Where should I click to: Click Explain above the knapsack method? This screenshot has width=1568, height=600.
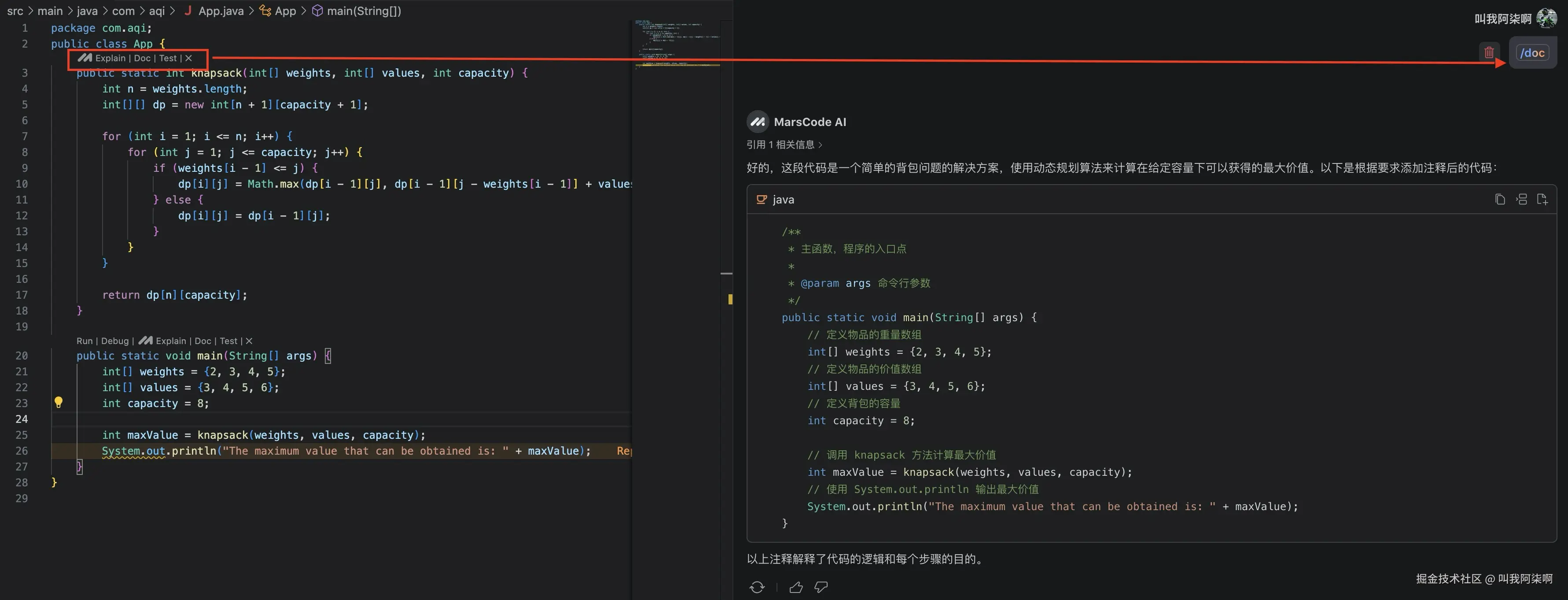110,58
